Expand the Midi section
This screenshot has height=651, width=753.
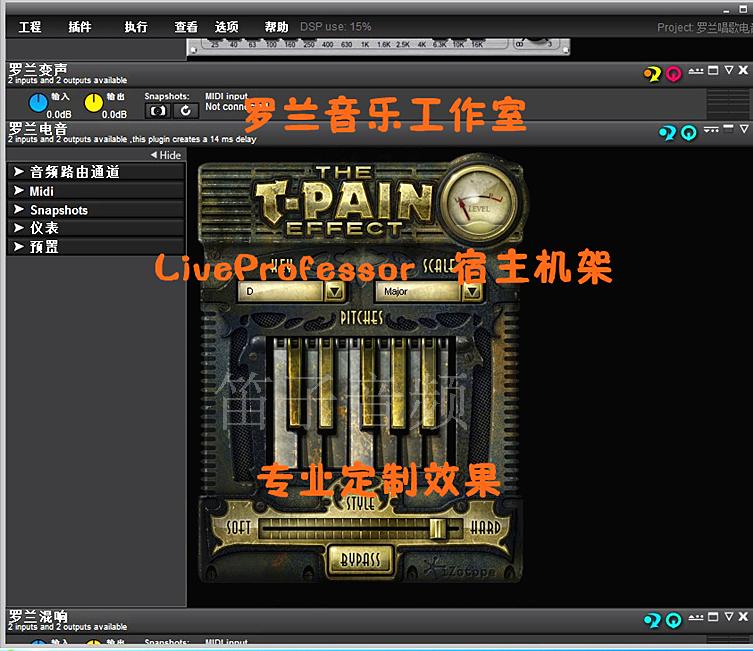96,191
